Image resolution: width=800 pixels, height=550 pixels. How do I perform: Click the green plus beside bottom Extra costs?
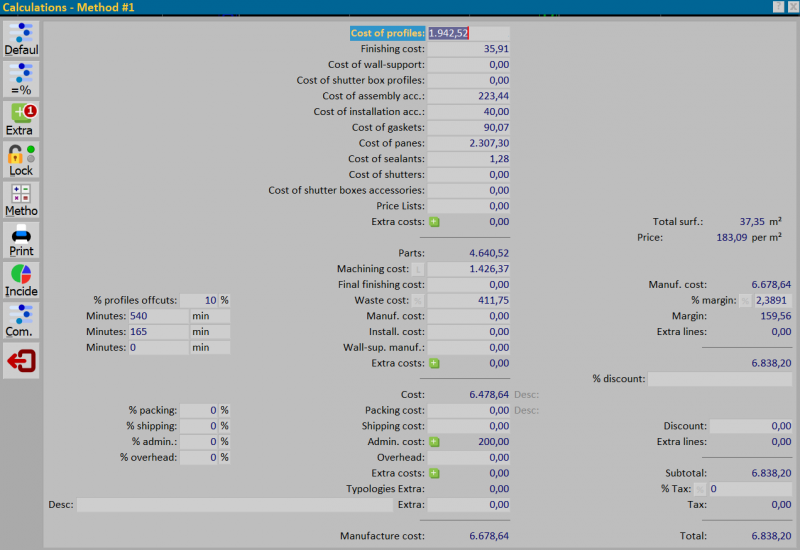[x=434, y=473]
